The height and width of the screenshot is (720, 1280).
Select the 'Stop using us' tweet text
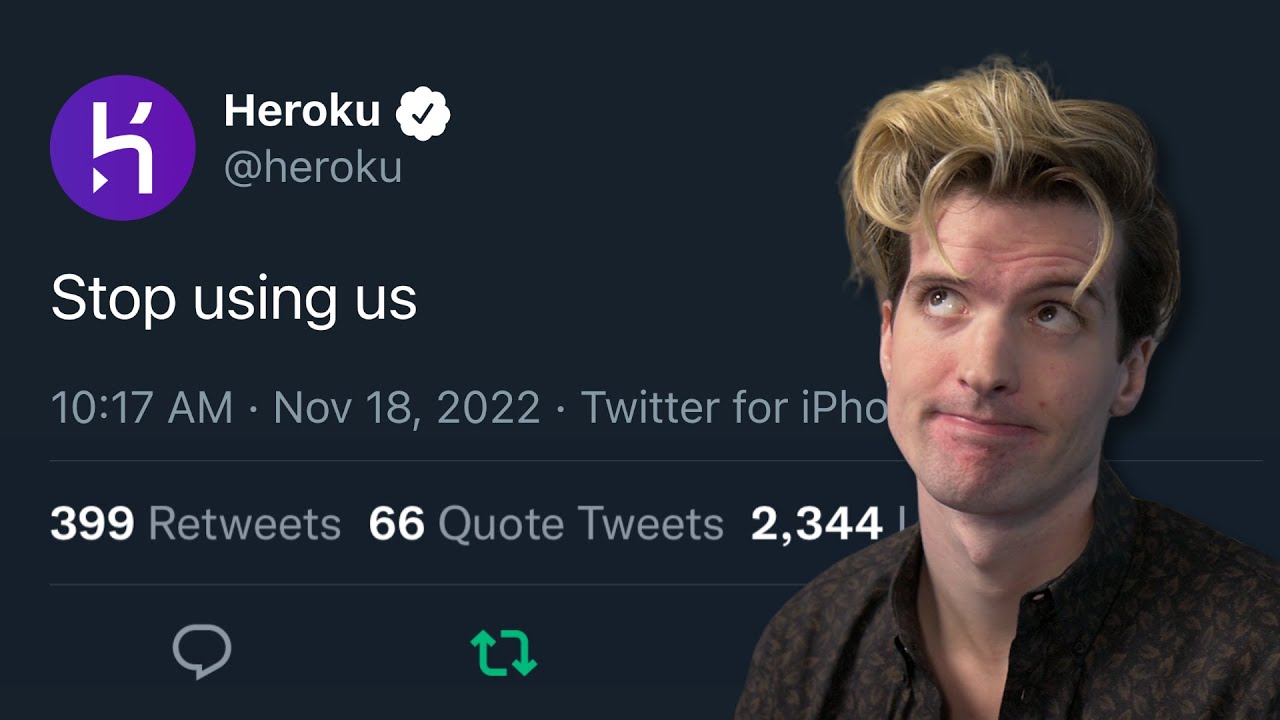(233, 299)
